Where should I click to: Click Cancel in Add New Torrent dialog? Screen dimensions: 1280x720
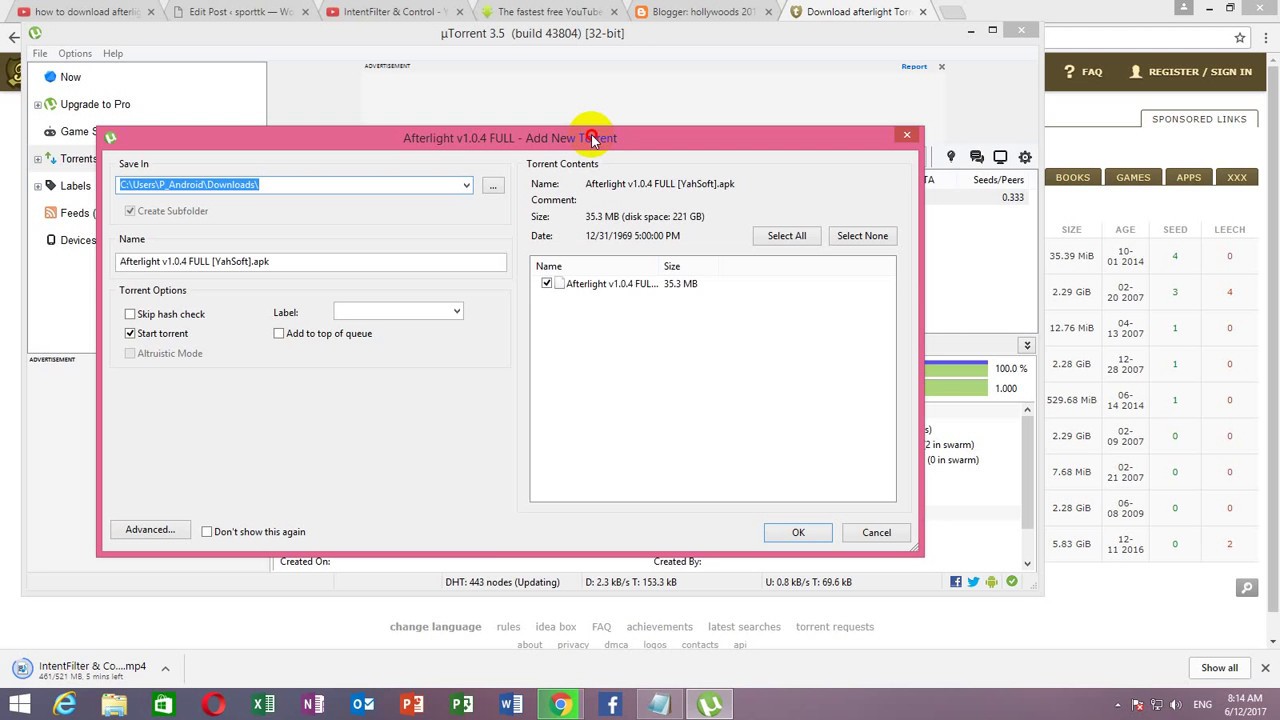pyautogui.click(x=877, y=532)
